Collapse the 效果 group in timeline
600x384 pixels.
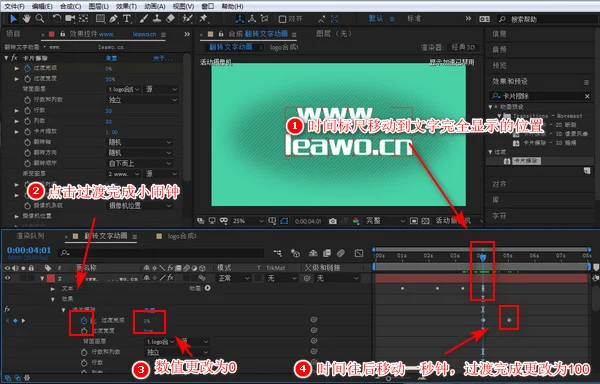click(53, 299)
